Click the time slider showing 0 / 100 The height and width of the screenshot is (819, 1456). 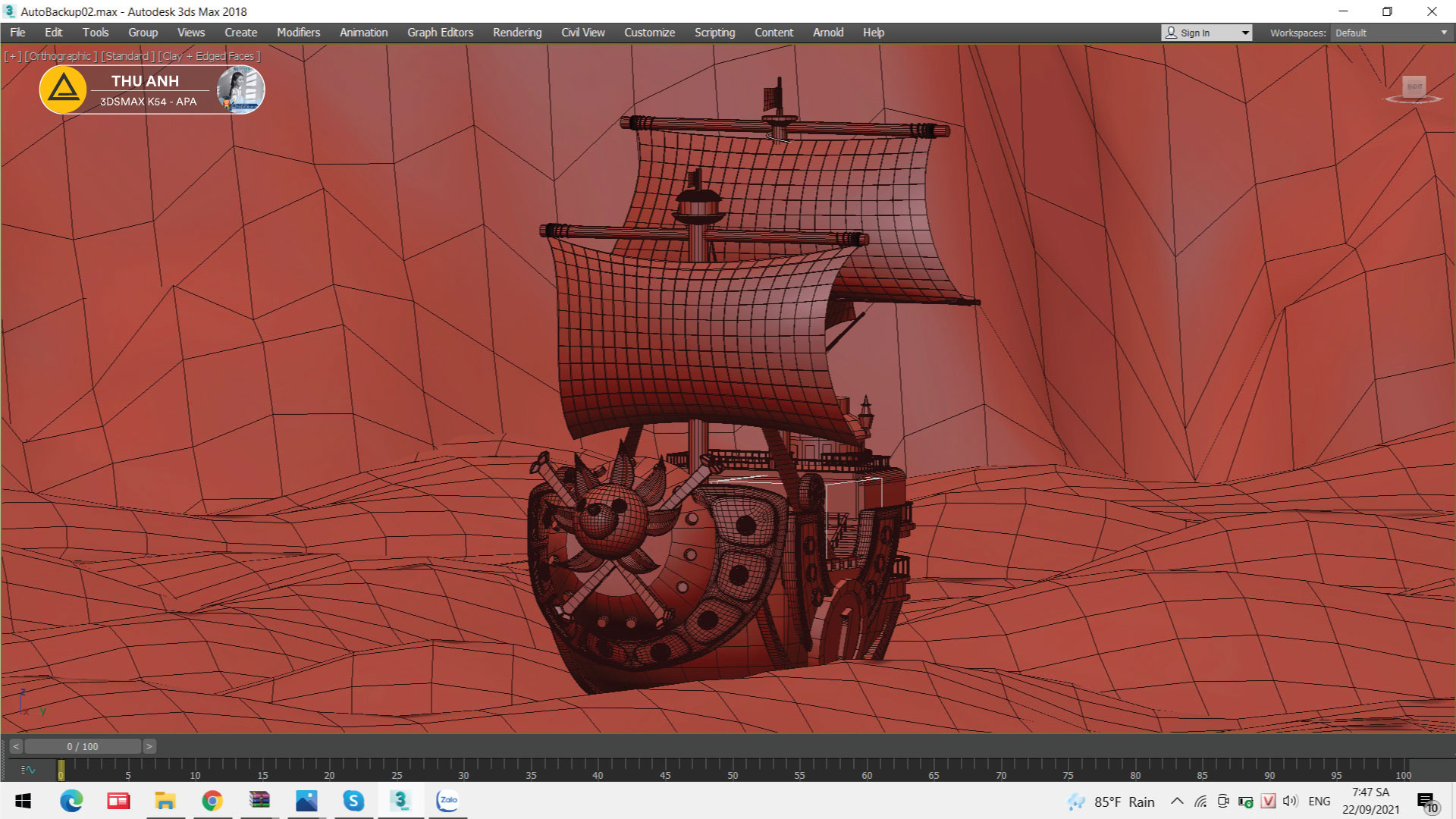click(83, 746)
